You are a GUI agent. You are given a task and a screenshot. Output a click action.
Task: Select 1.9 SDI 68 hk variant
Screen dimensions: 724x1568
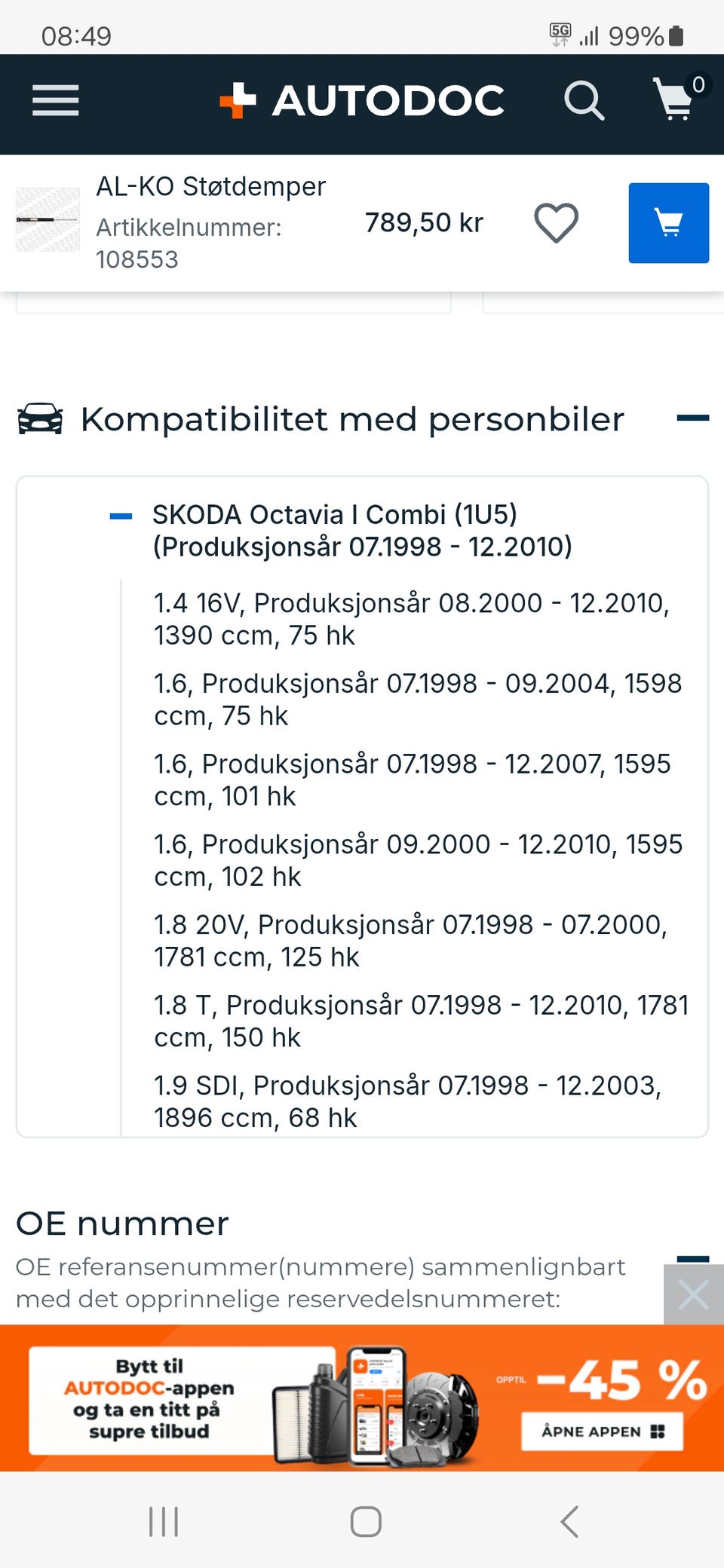click(408, 1101)
